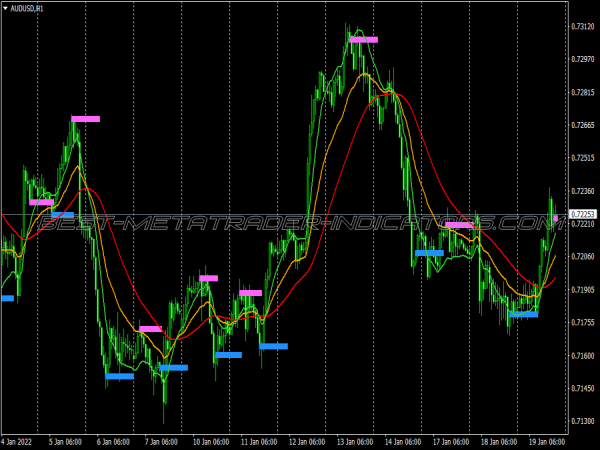The height and width of the screenshot is (450, 600).
Task: Select the 0.72515 price level on the axis
Action: pos(583,158)
